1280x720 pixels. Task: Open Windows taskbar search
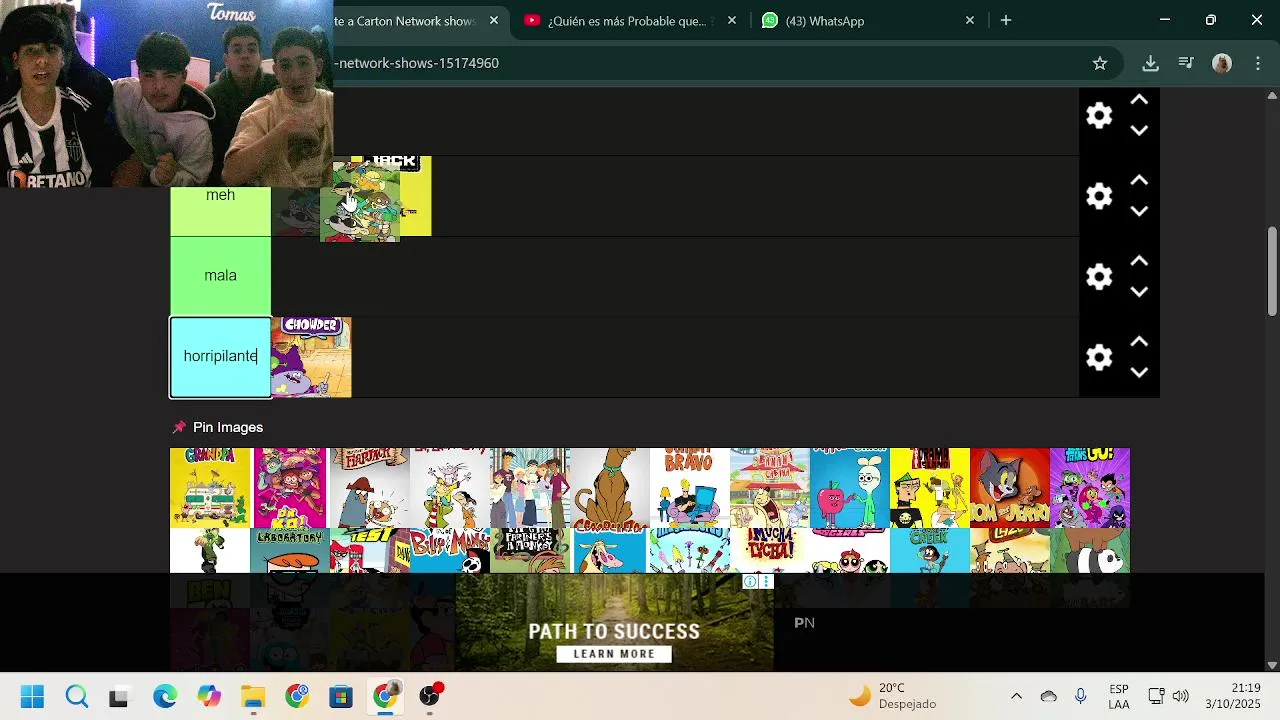[77, 696]
